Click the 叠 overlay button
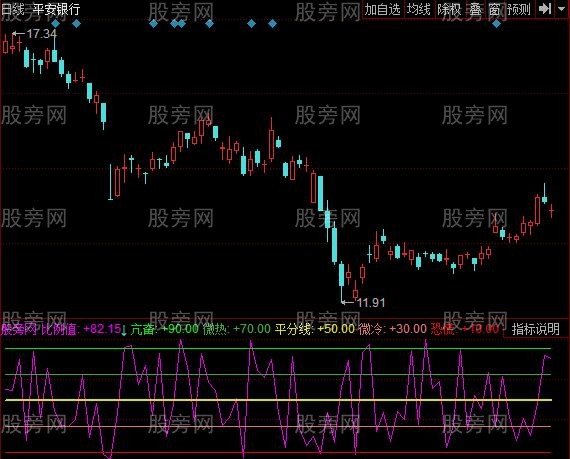This screenshot has width=570, height=459. (x=475, y=9)
